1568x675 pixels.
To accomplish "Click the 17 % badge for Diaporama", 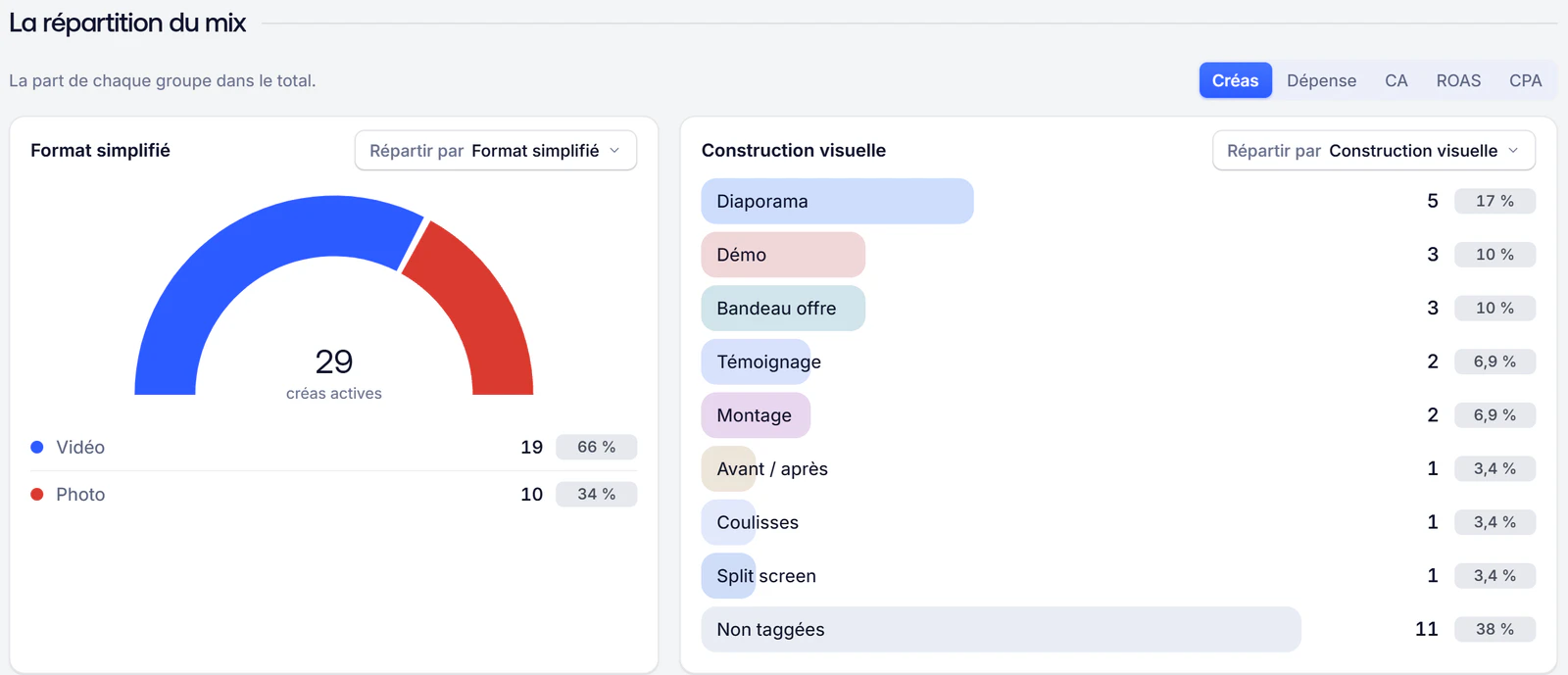I will pyautogui.click(x=1494, y=201).
